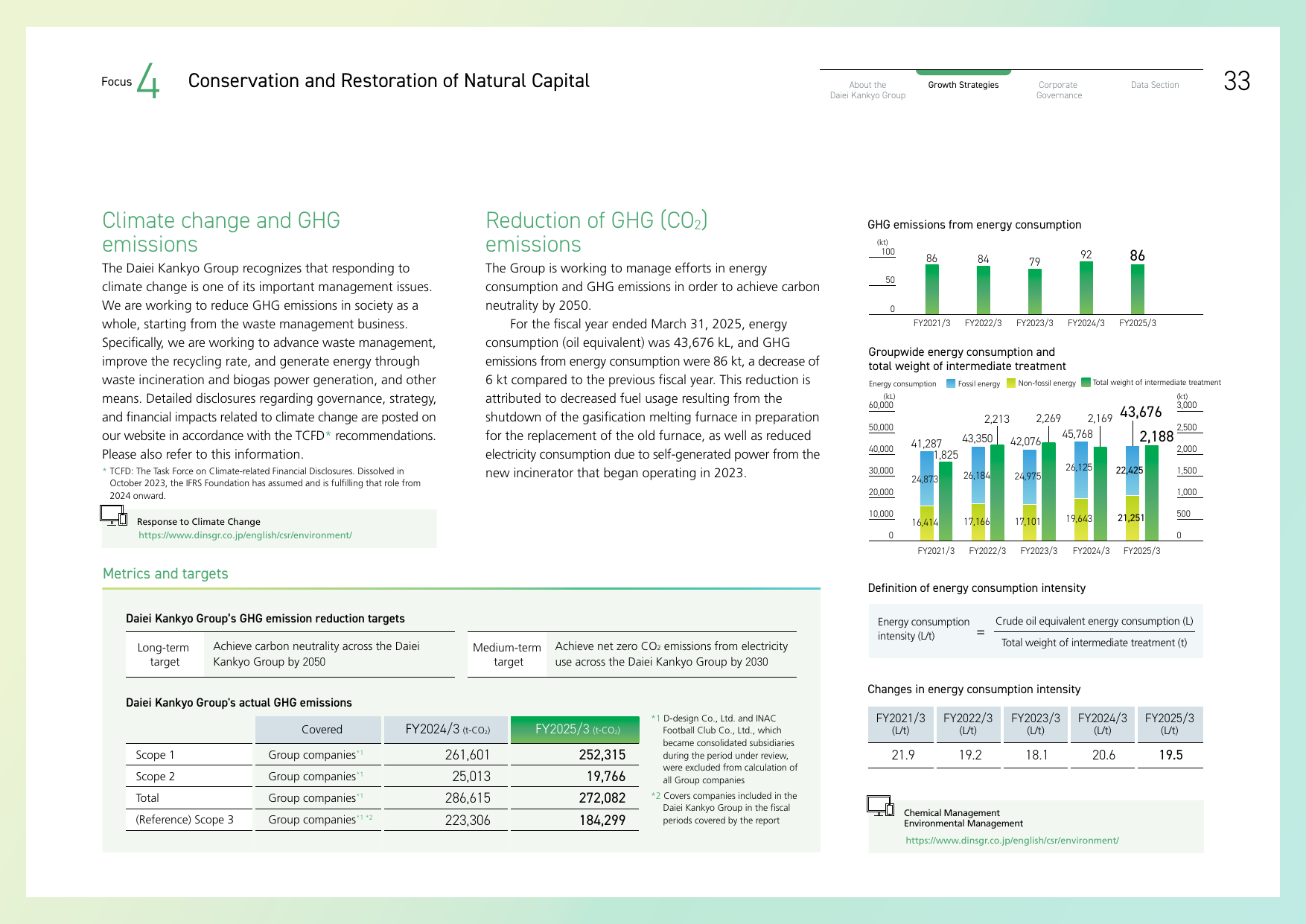The width and height of the screenshot is (1306, 924).
Task: Click the 43,676 label on the energy chart
Action: tap(1141, 412)
